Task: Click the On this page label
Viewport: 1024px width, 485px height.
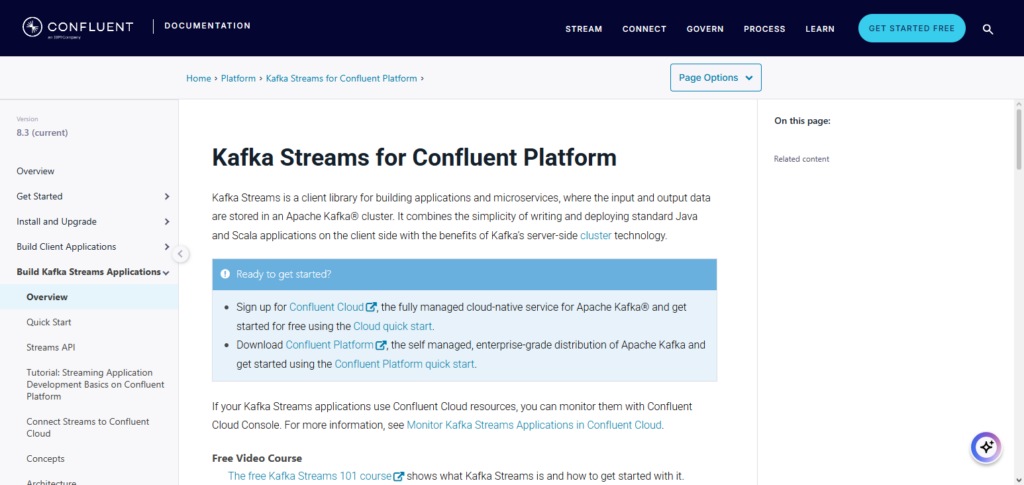Action: click(802, 121)
